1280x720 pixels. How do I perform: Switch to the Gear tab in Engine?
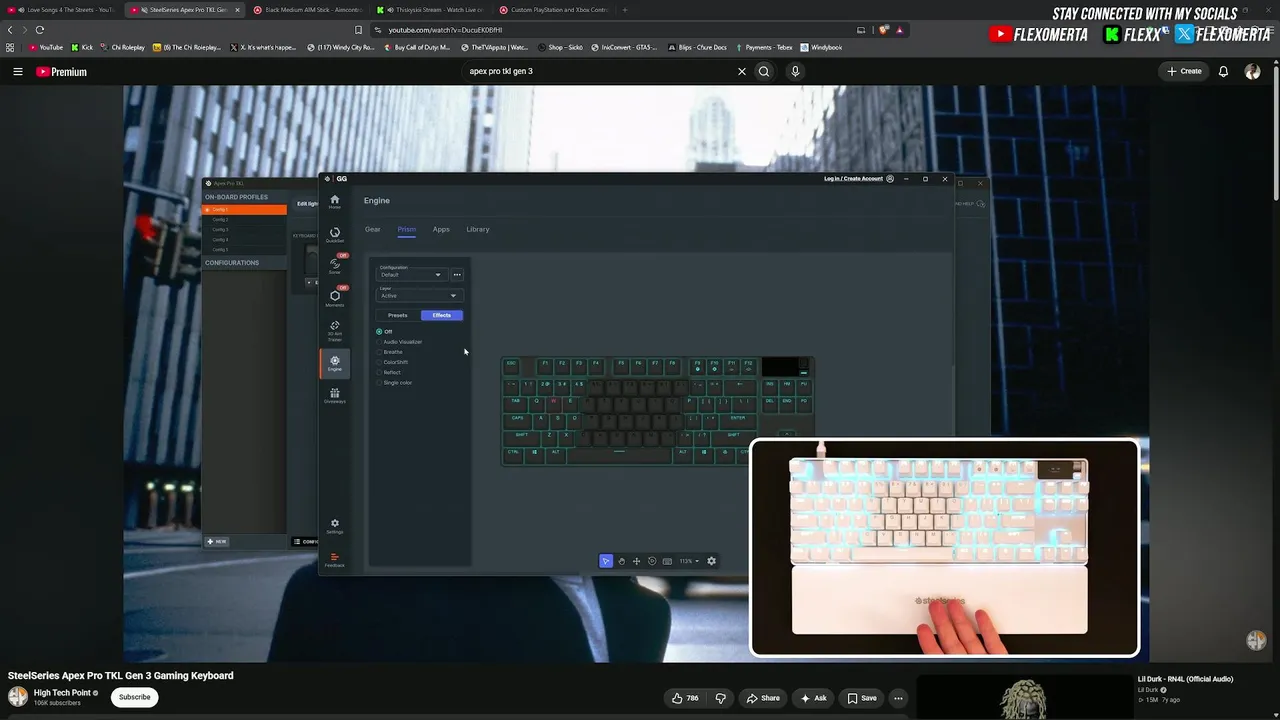point(372,230)
